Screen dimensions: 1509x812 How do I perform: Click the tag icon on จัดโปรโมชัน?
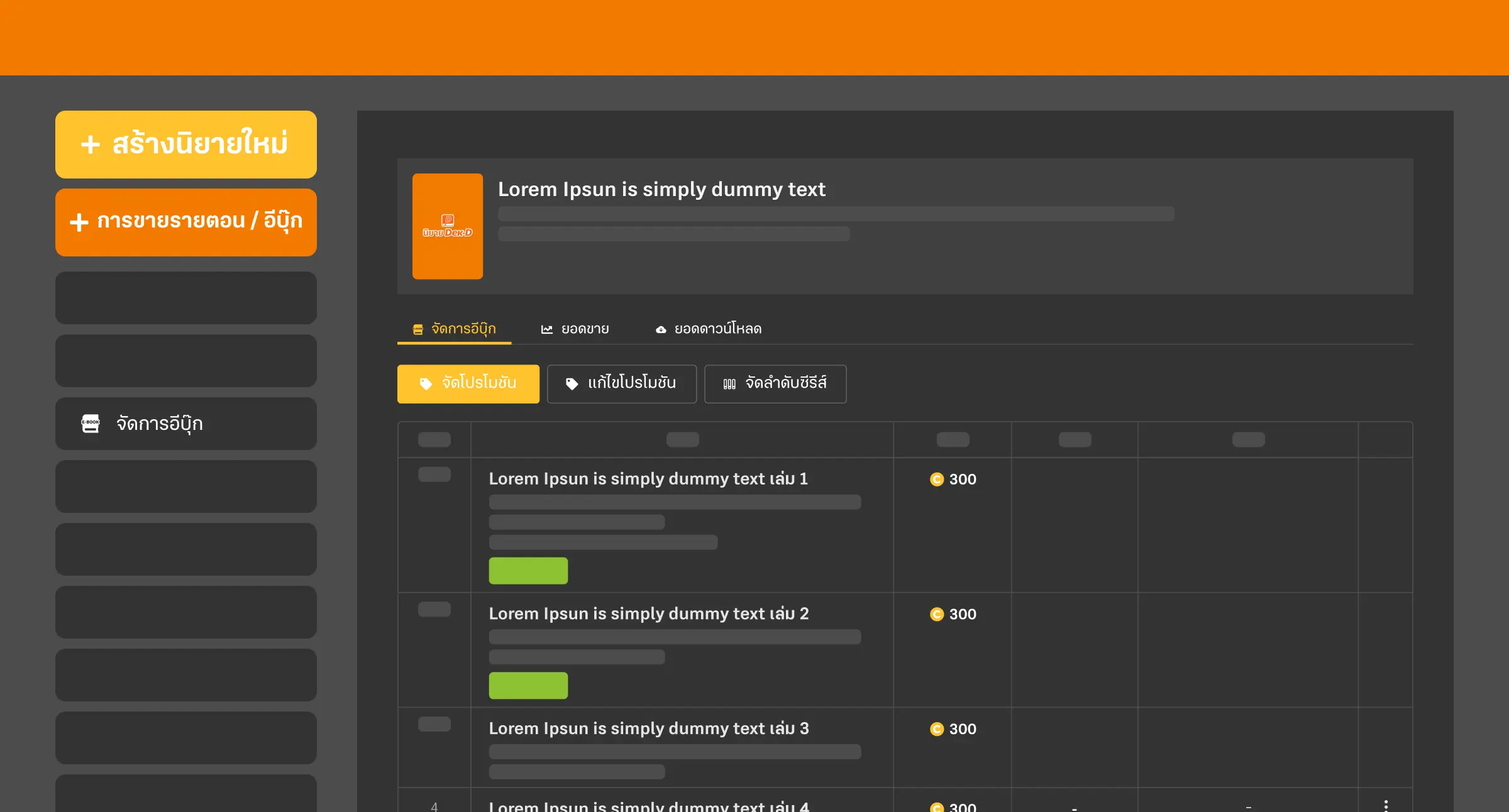[x=426, y=384]
